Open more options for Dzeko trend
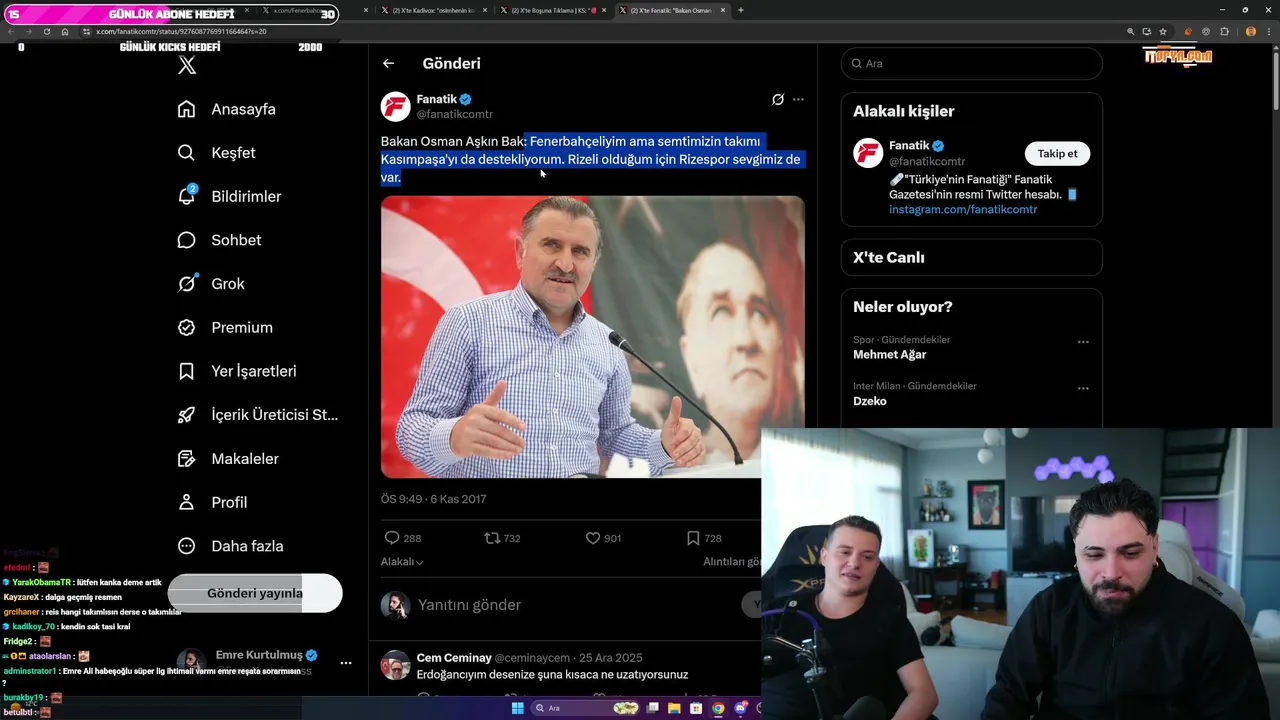Image resolution: width=1280 pixels, height=720 pixels. pyautogui.click(x=1083, y=388)
